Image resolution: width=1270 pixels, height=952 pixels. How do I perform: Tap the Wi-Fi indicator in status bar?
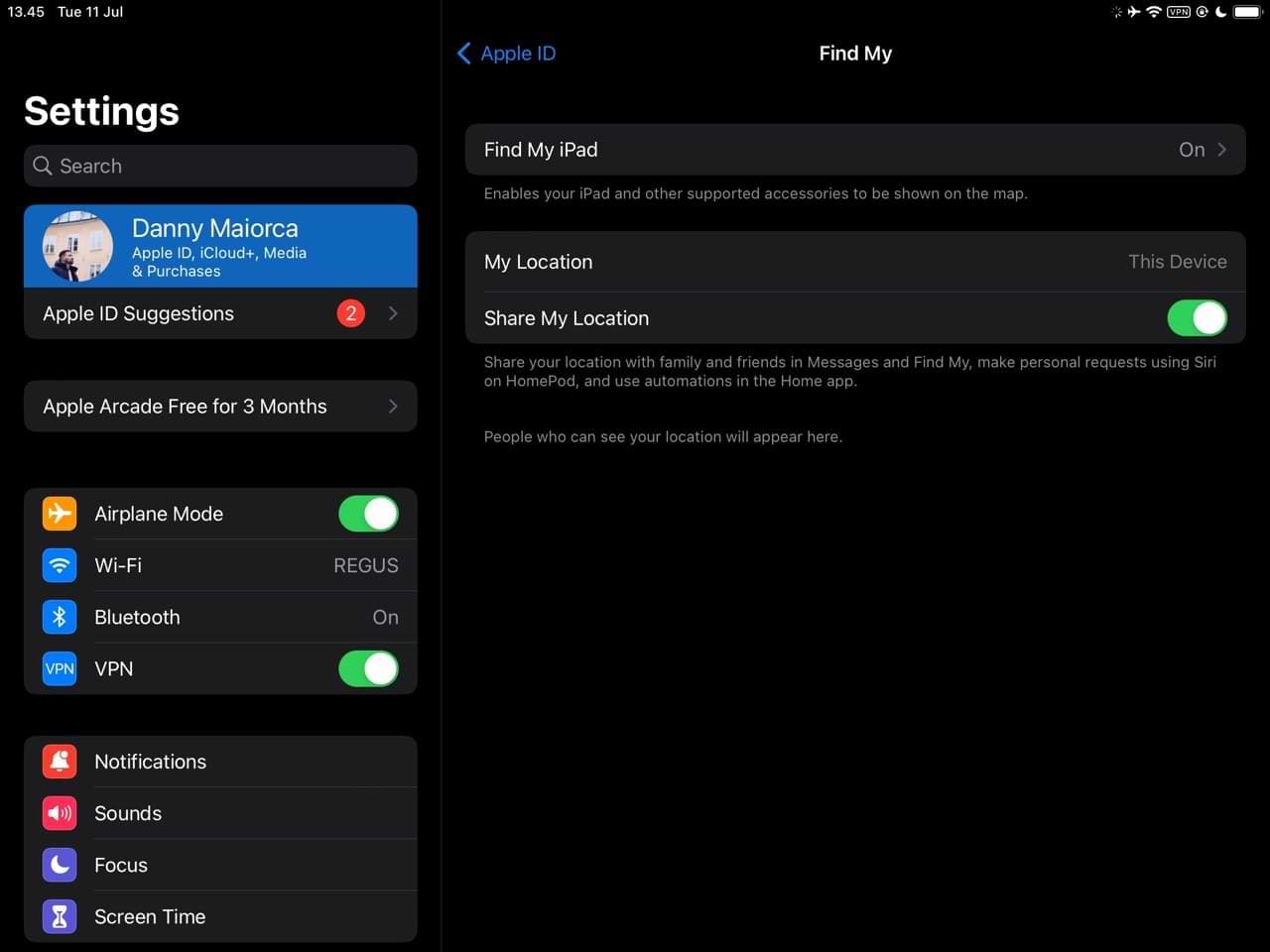tap(1154, 12)
